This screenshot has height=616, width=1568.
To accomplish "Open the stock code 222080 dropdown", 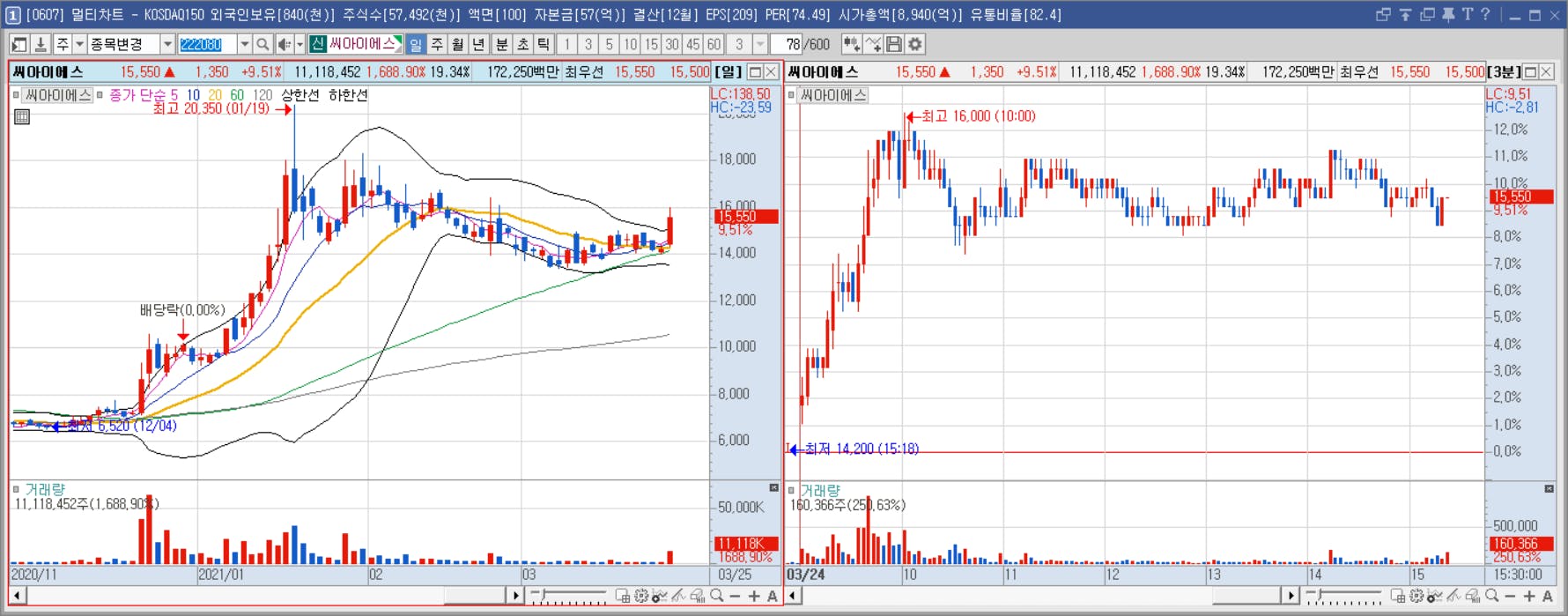I will click(244, 44).
